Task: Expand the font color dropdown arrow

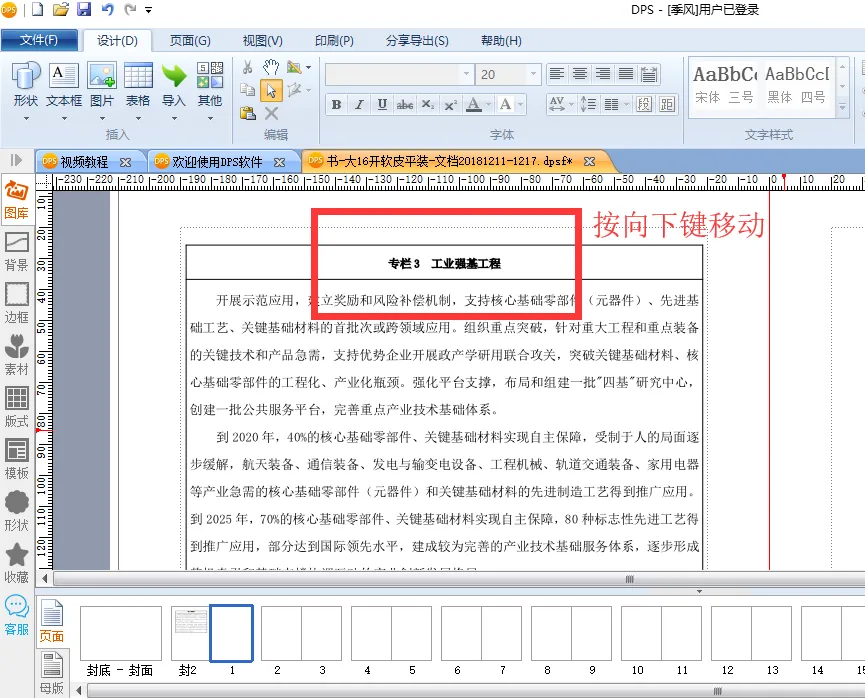Action: tap(488, 104)
